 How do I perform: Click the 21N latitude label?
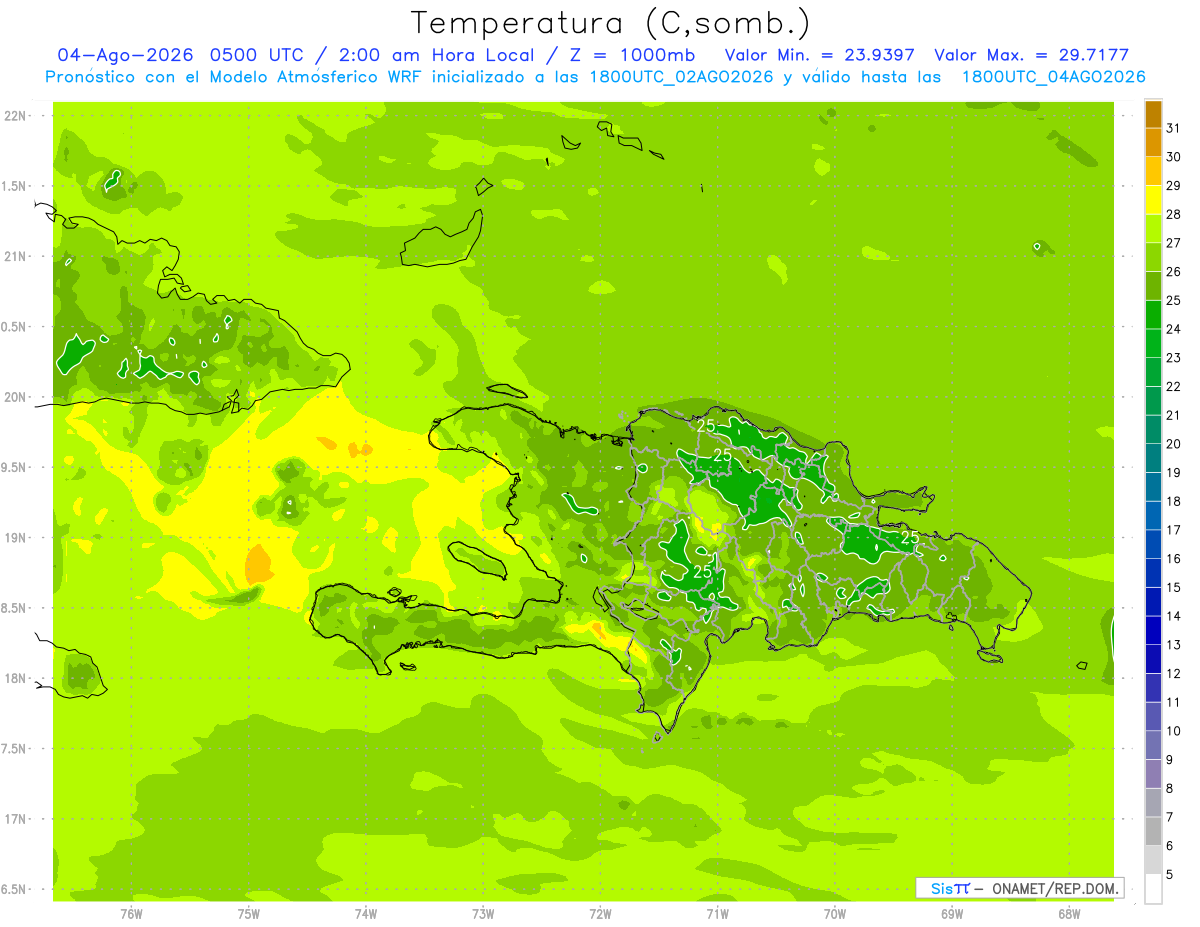click(x=16, y=256)
